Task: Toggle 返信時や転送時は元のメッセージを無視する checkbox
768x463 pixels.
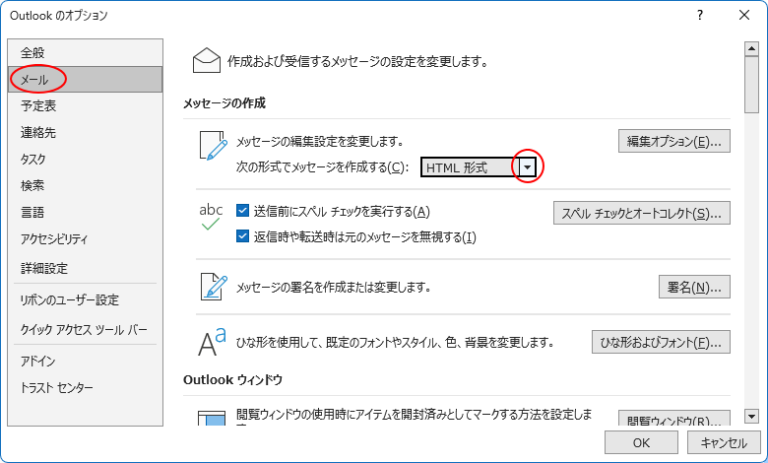Action: (242, 236)
